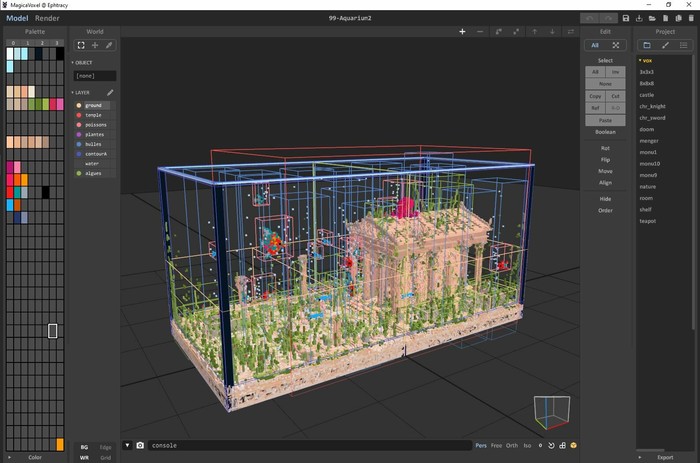The width and height of the screenshot is (700, 463).
Task: Click the camera screenshot icon
Action: click(140, 445)
